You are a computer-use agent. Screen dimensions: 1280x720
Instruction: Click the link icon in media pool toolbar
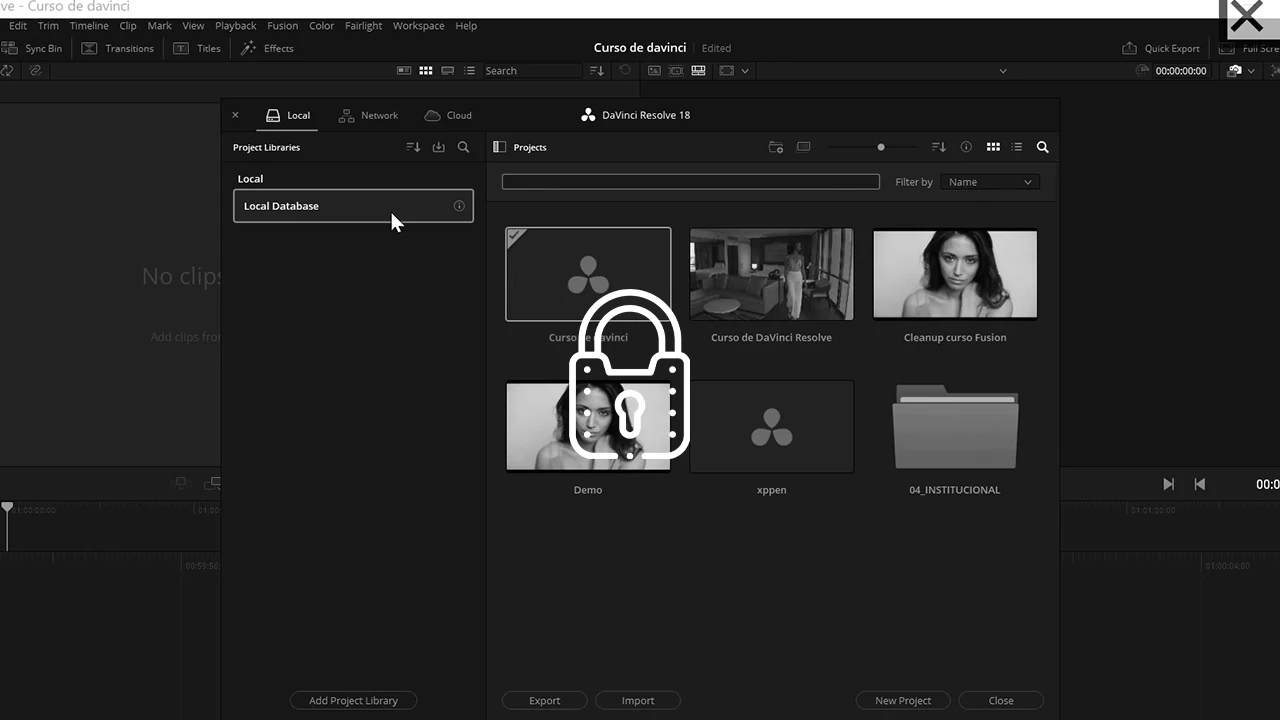pos(35,71)
